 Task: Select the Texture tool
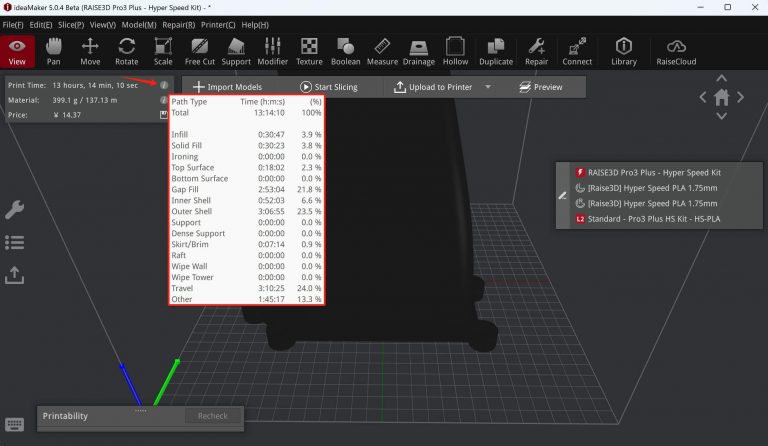click(x=309, y=51)
